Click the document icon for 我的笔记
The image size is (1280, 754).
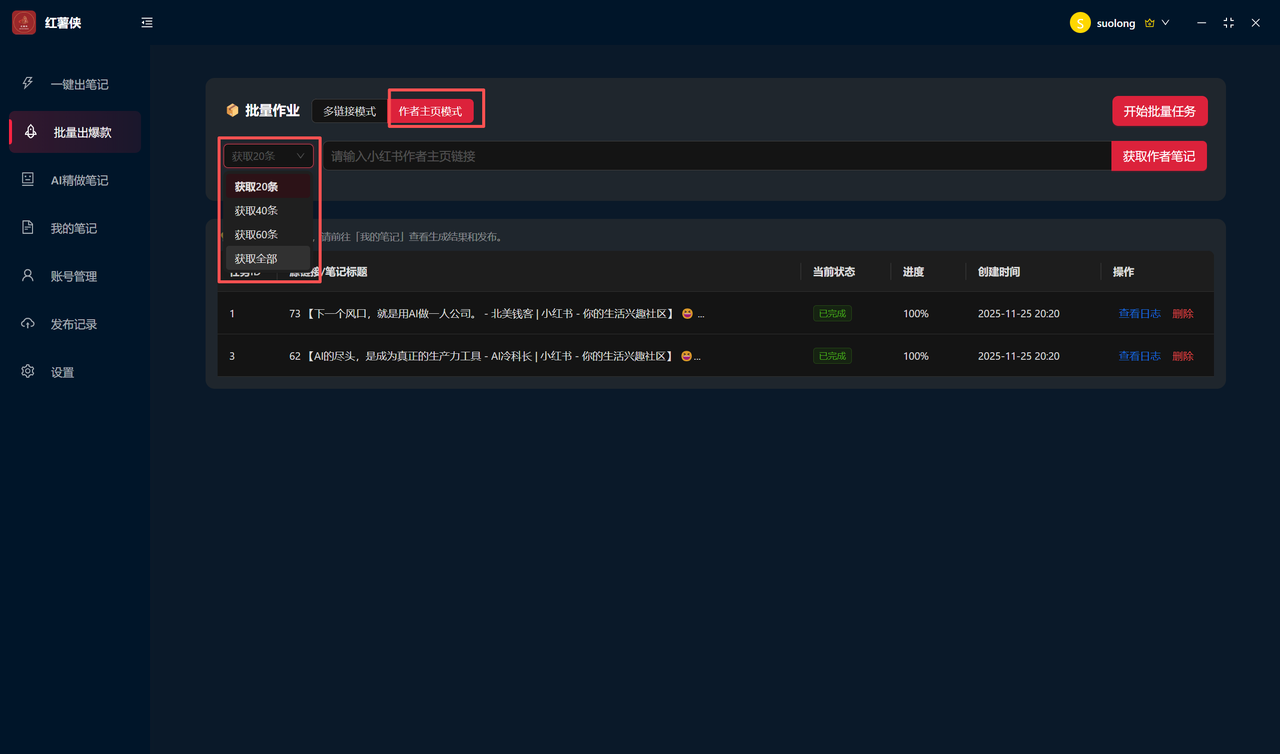coord(28,228)
